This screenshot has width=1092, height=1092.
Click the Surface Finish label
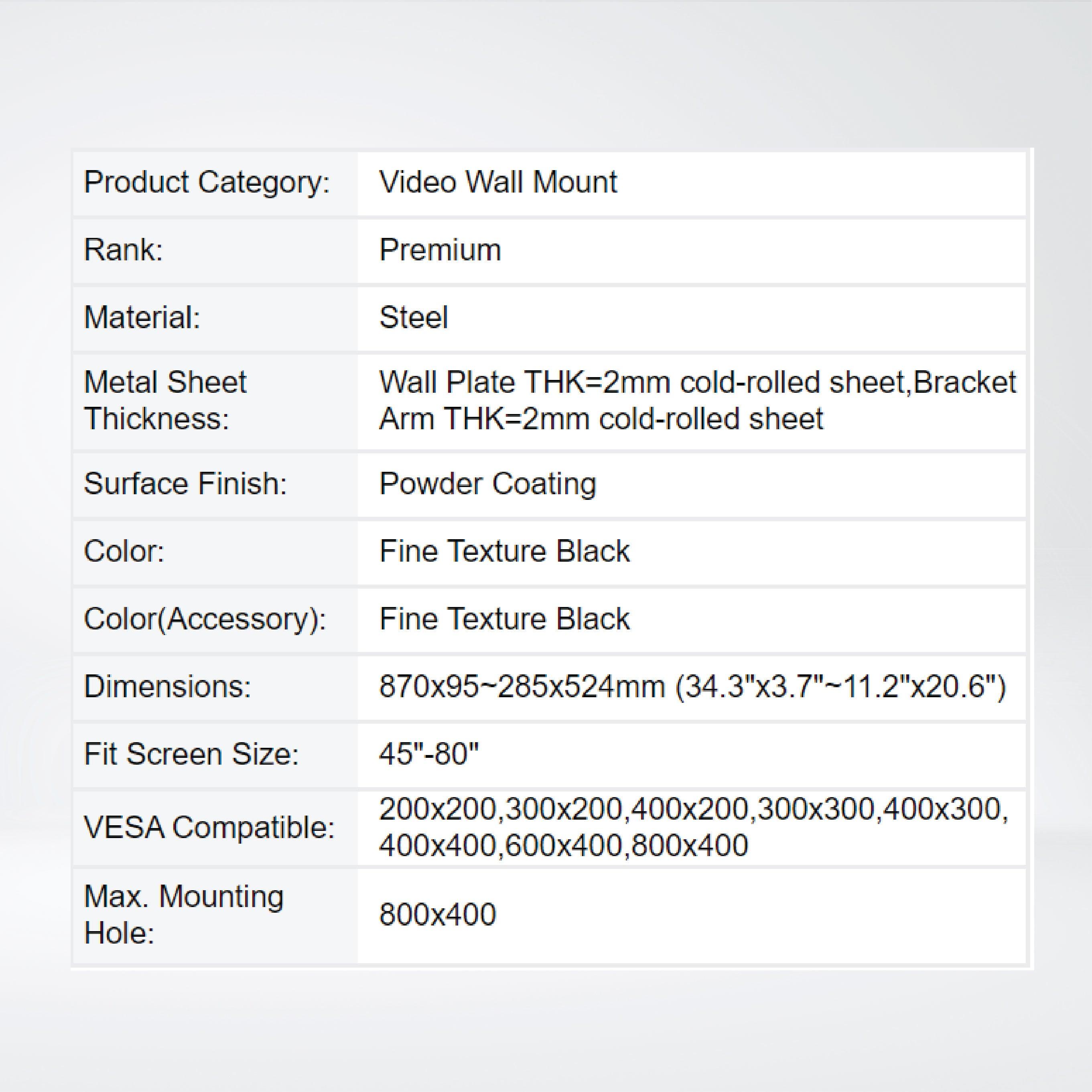click(185, 484)
